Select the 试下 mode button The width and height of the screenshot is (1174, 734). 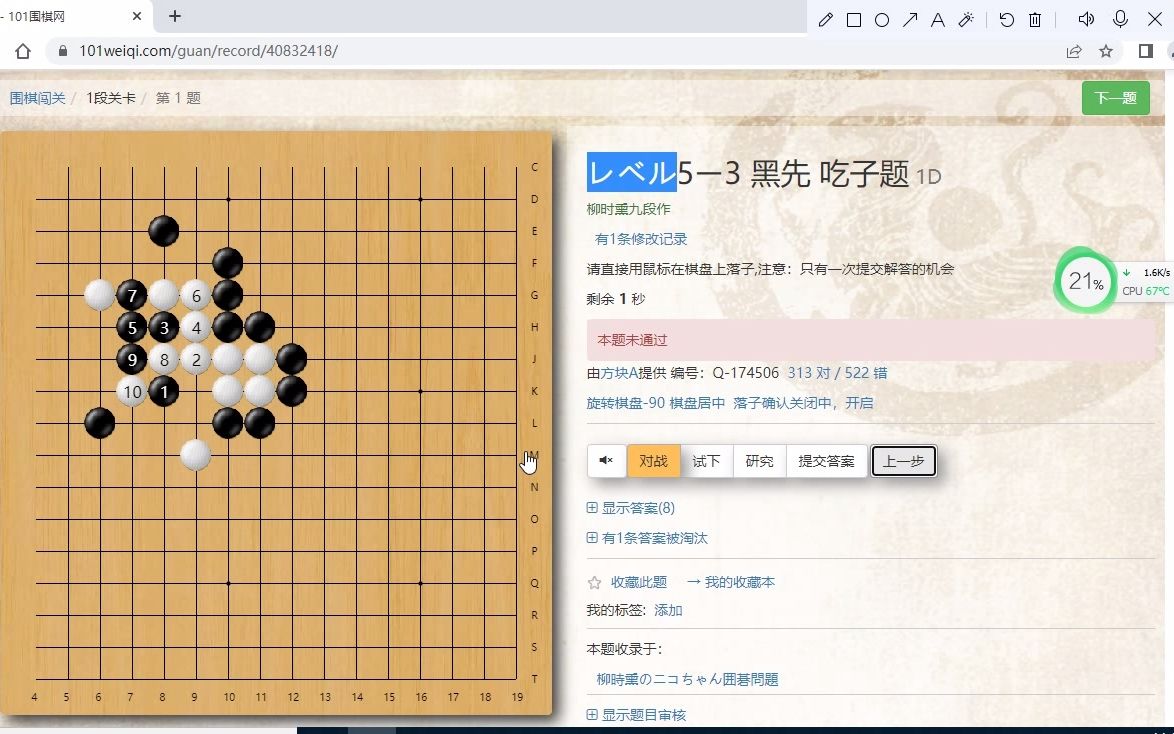pos(706,461)
